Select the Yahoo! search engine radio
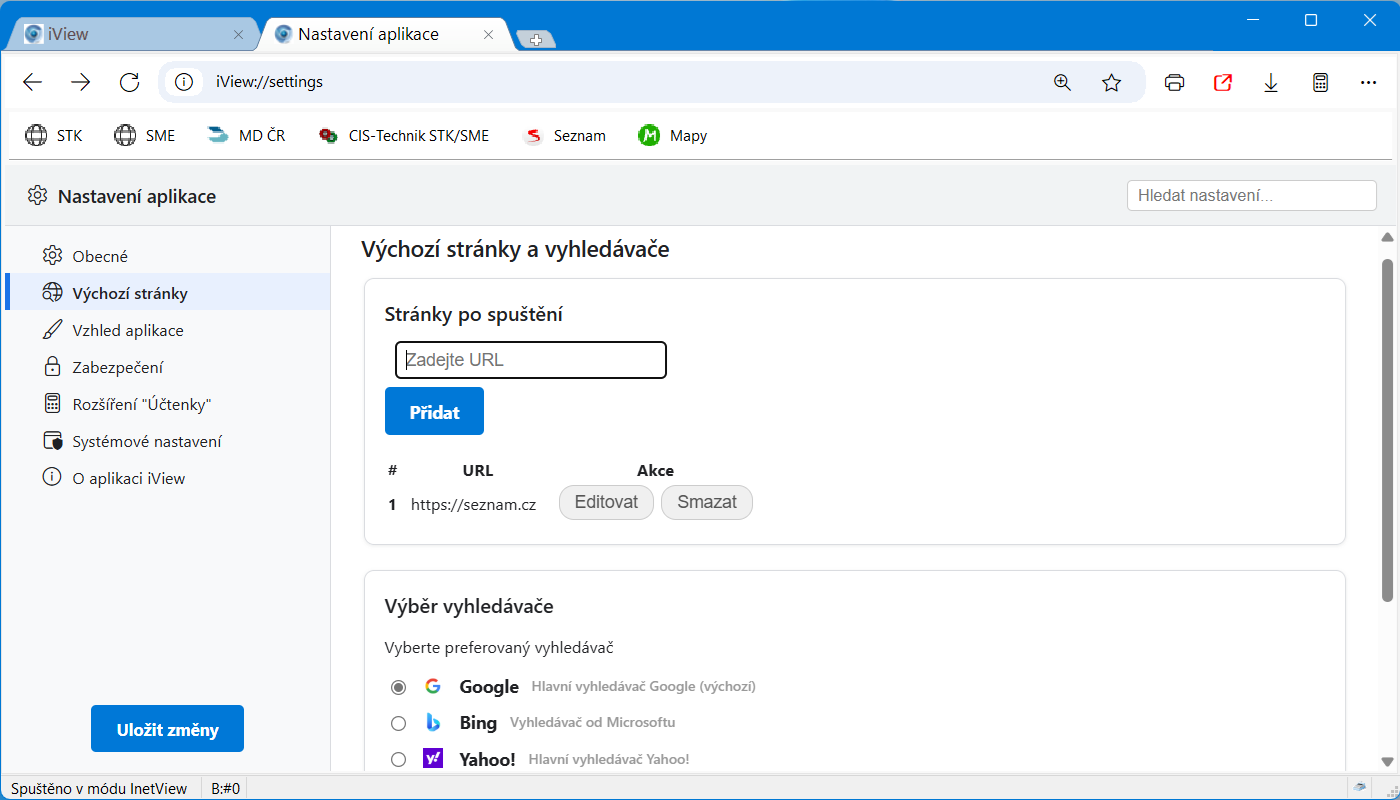The image size is (1400, 800). 398,759
